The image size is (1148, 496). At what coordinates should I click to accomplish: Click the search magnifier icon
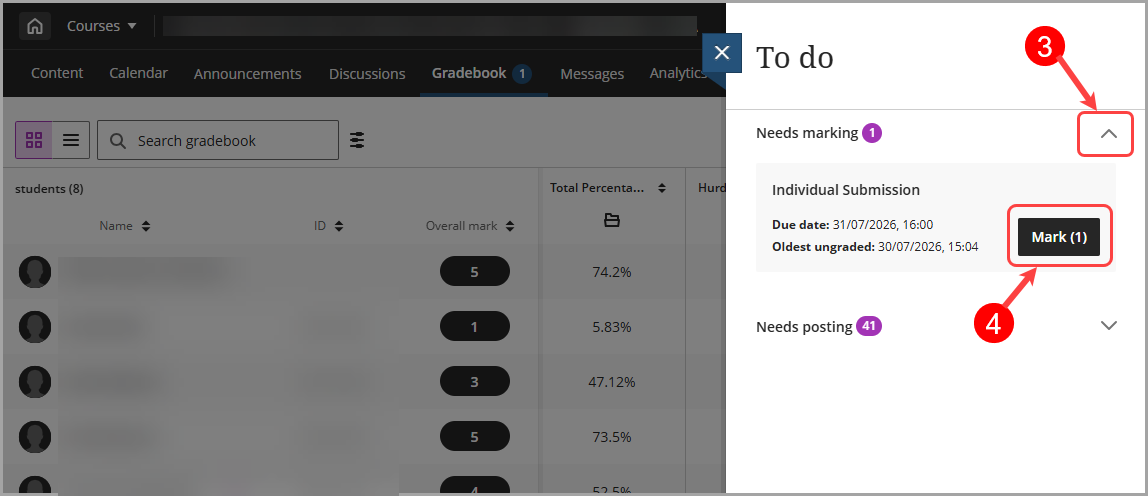click(x=117, y=141)
